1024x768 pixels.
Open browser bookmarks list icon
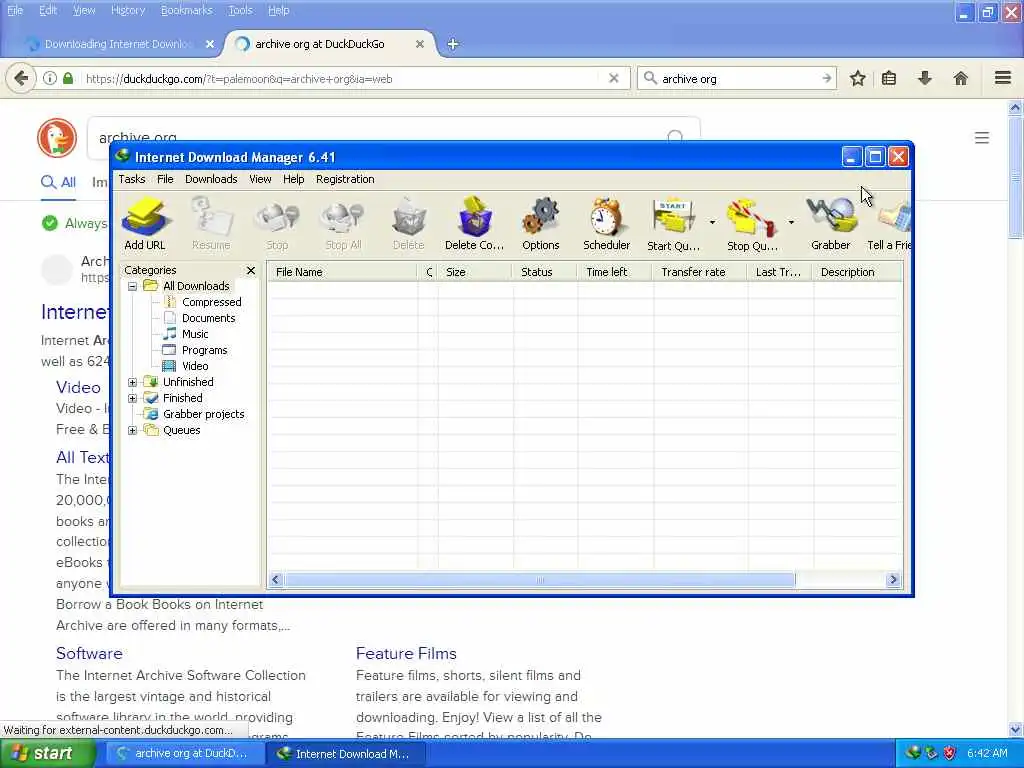(x=889, y=79)
